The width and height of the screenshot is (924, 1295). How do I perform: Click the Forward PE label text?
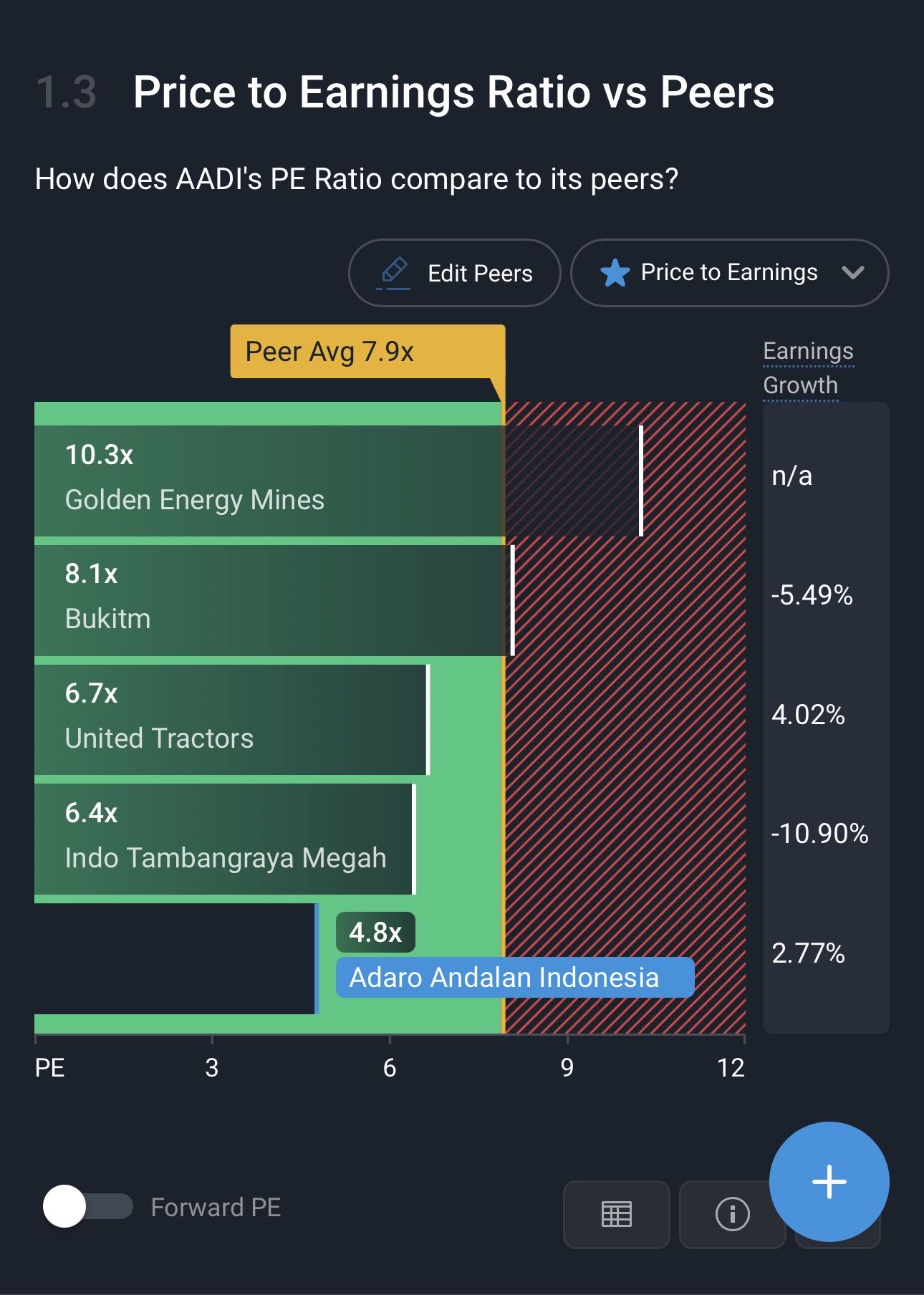click(216, 1208)
